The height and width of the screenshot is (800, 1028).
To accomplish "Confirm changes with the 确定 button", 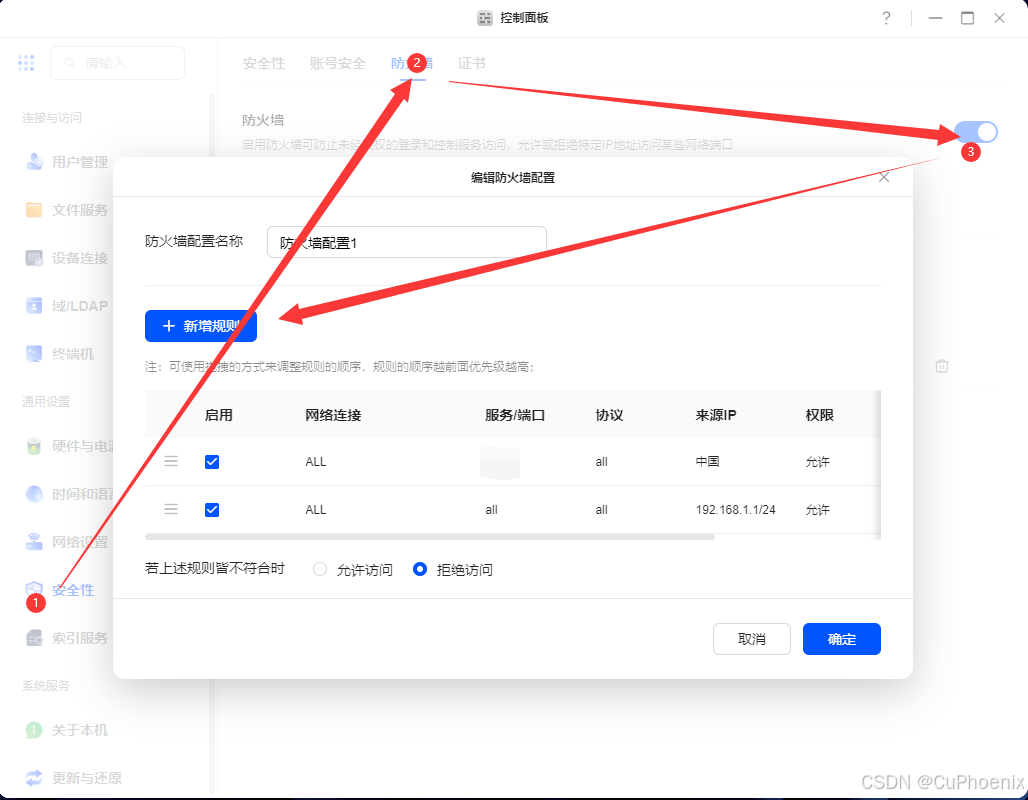I will point(841,639).
